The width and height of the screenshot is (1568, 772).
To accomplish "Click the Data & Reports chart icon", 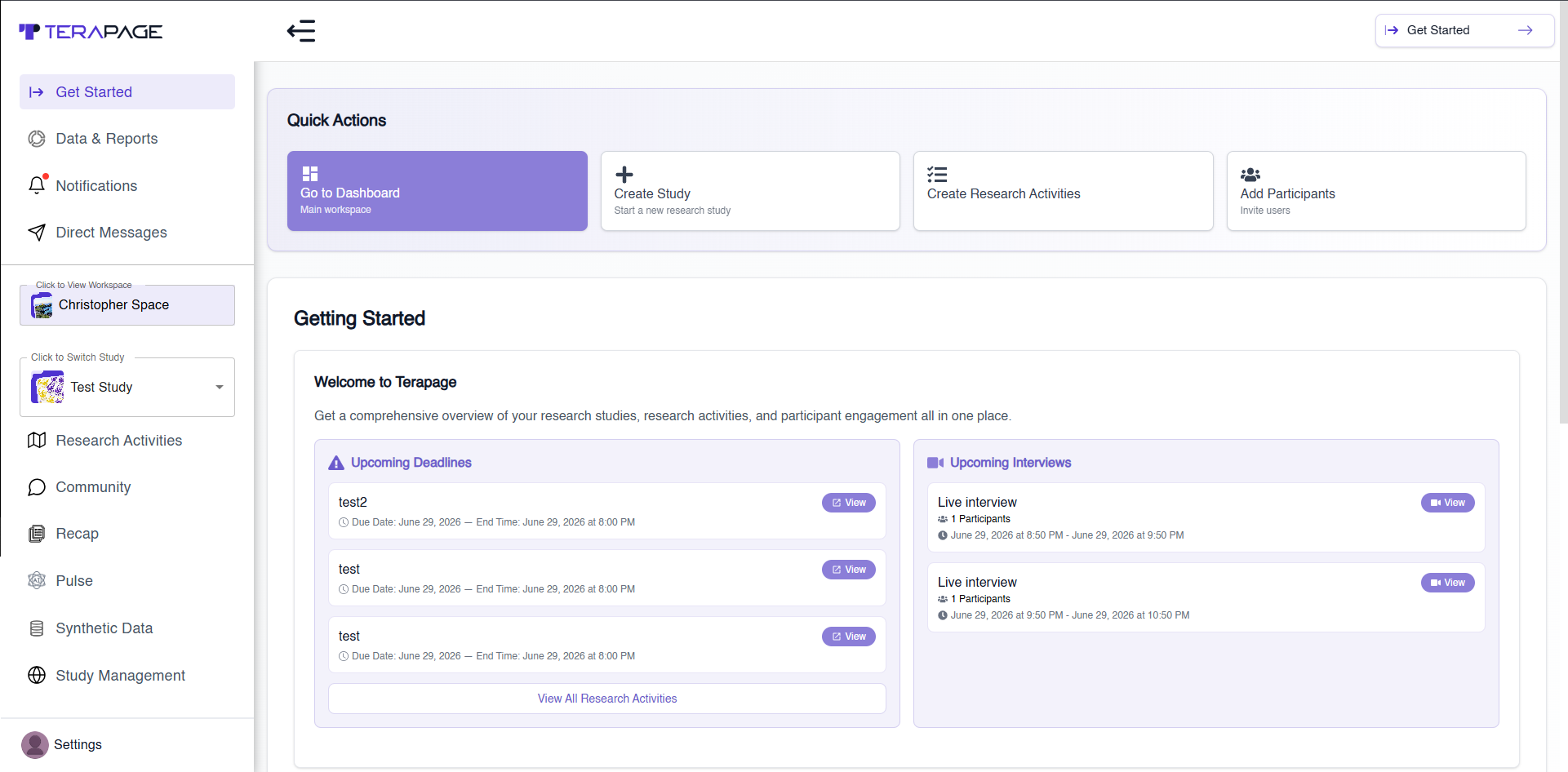I will coord(37,139).
